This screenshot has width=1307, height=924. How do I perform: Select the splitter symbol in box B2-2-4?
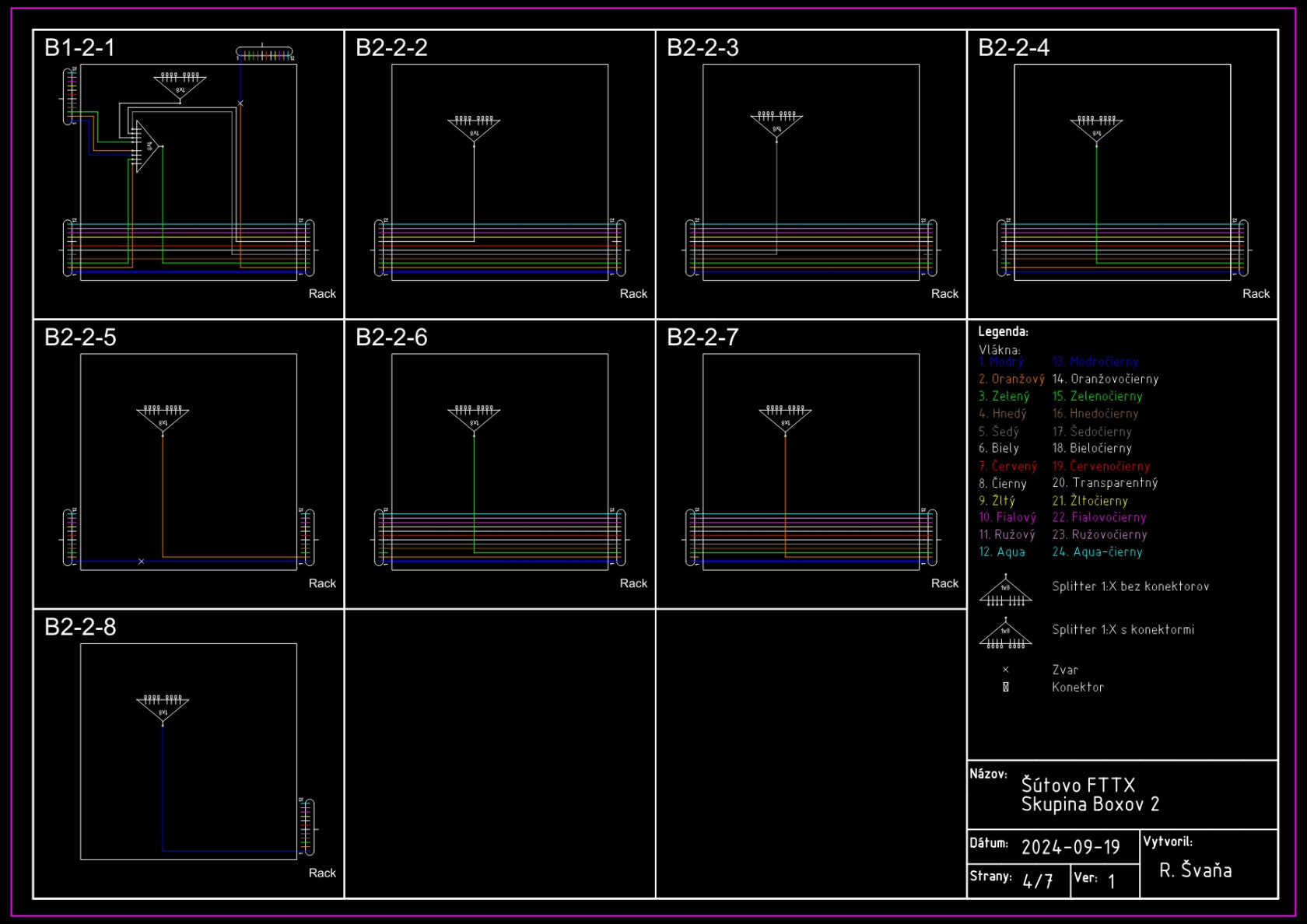click(x=1096, y=129)
